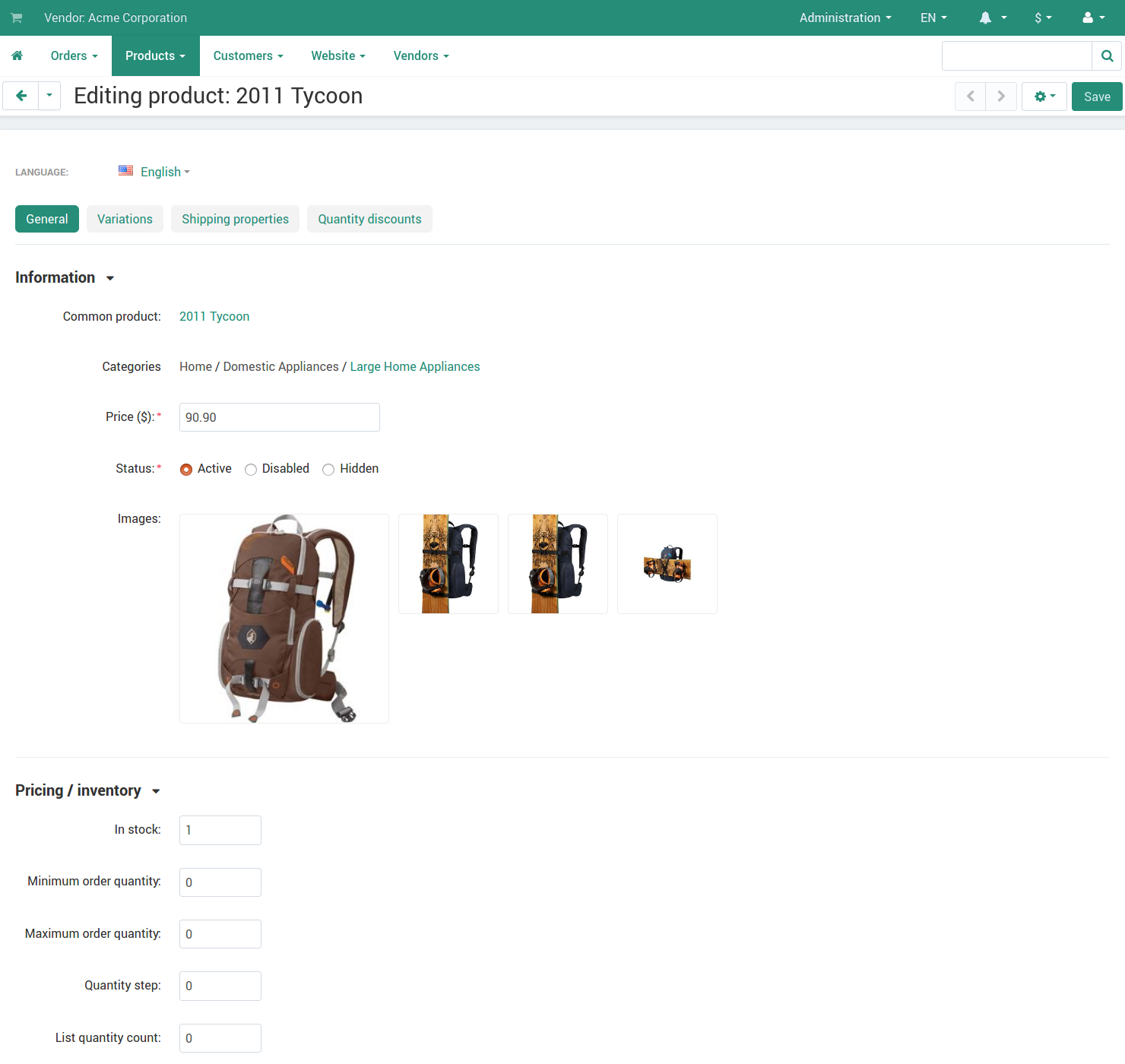Screen dimensions: 1125x1064
Task: Open the Website menu
Action: 338,55
